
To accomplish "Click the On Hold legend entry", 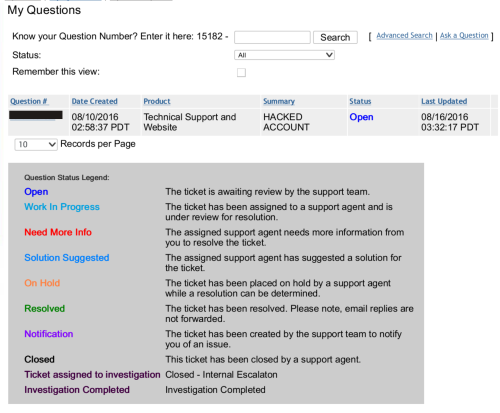I will 42,283.
